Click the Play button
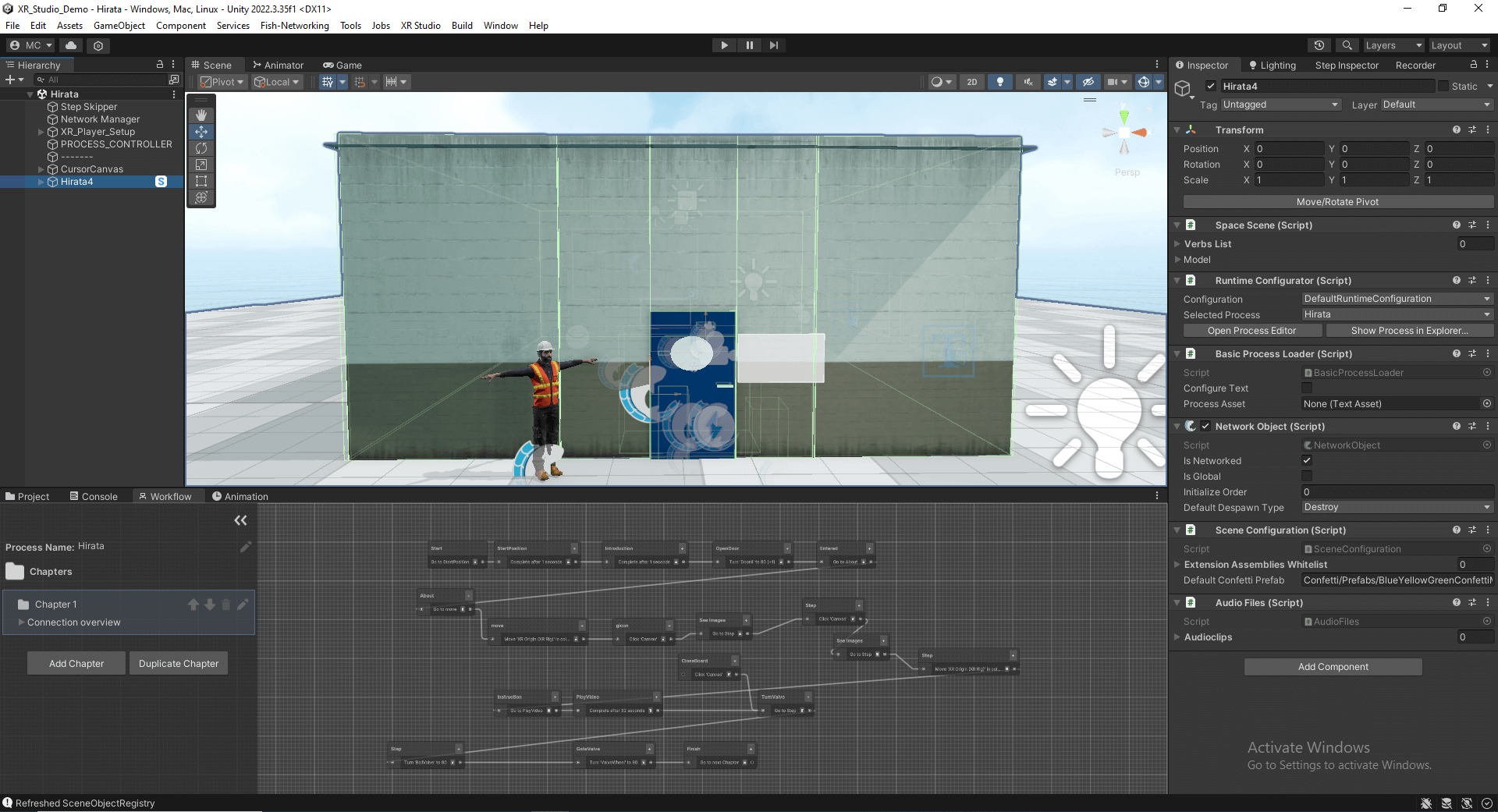The image size is (1498, 812). tap(724, 45)
